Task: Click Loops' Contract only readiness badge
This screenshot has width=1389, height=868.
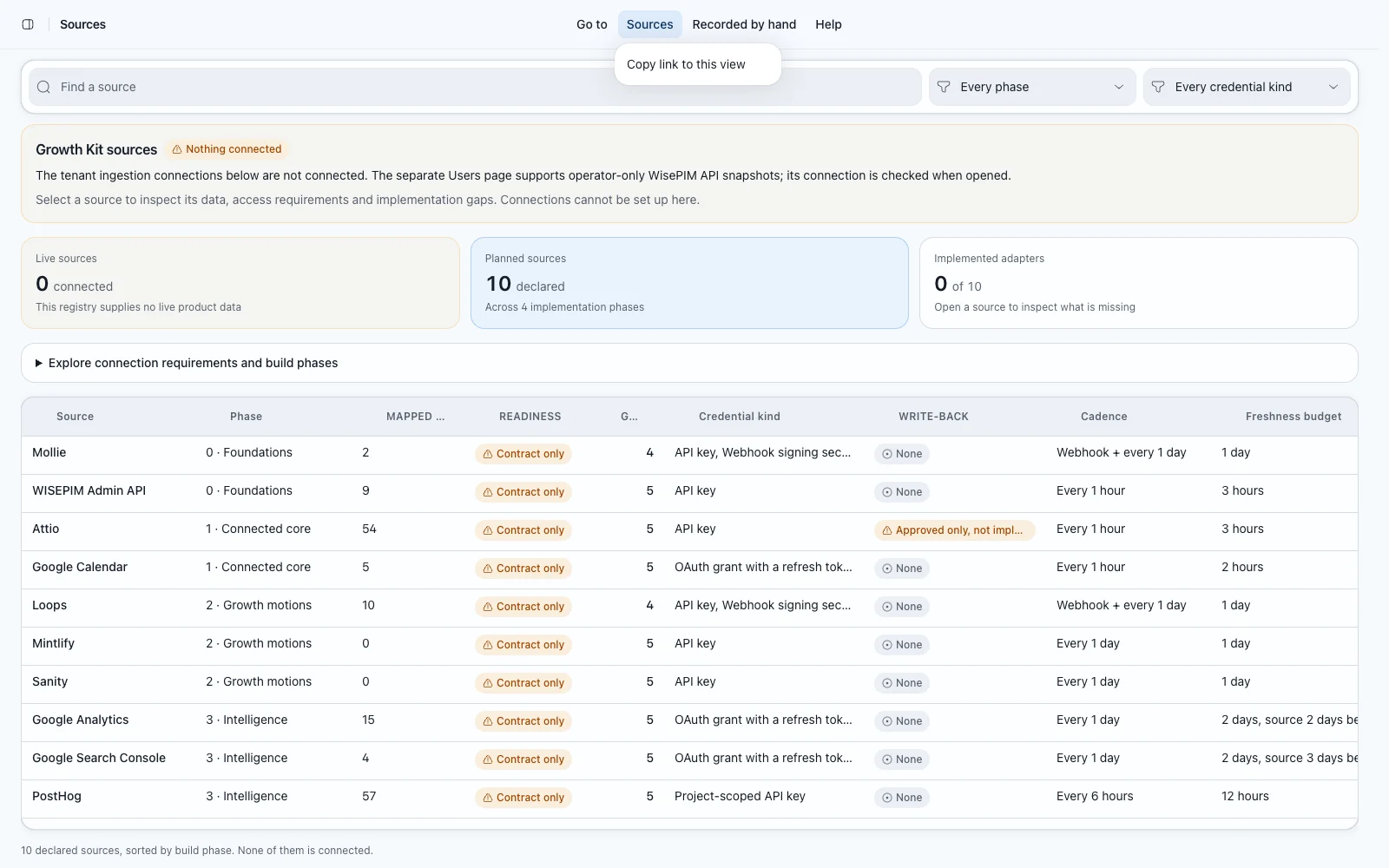Action: pyautogui.click(x=523, y=607)
